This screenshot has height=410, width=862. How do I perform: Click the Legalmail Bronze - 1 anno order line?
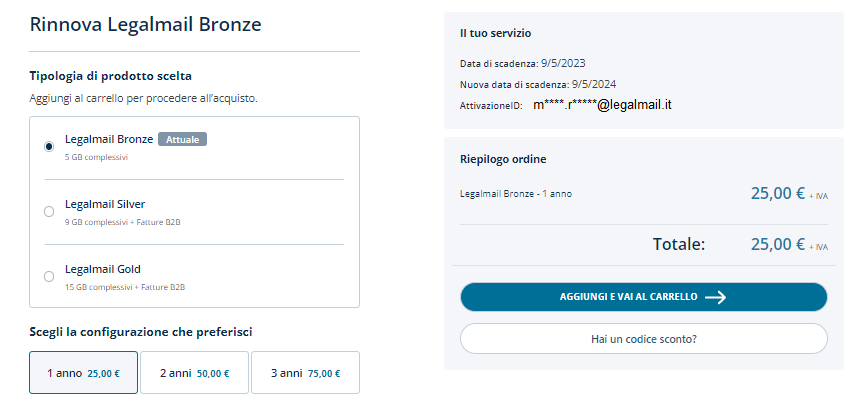pos(516,194)
